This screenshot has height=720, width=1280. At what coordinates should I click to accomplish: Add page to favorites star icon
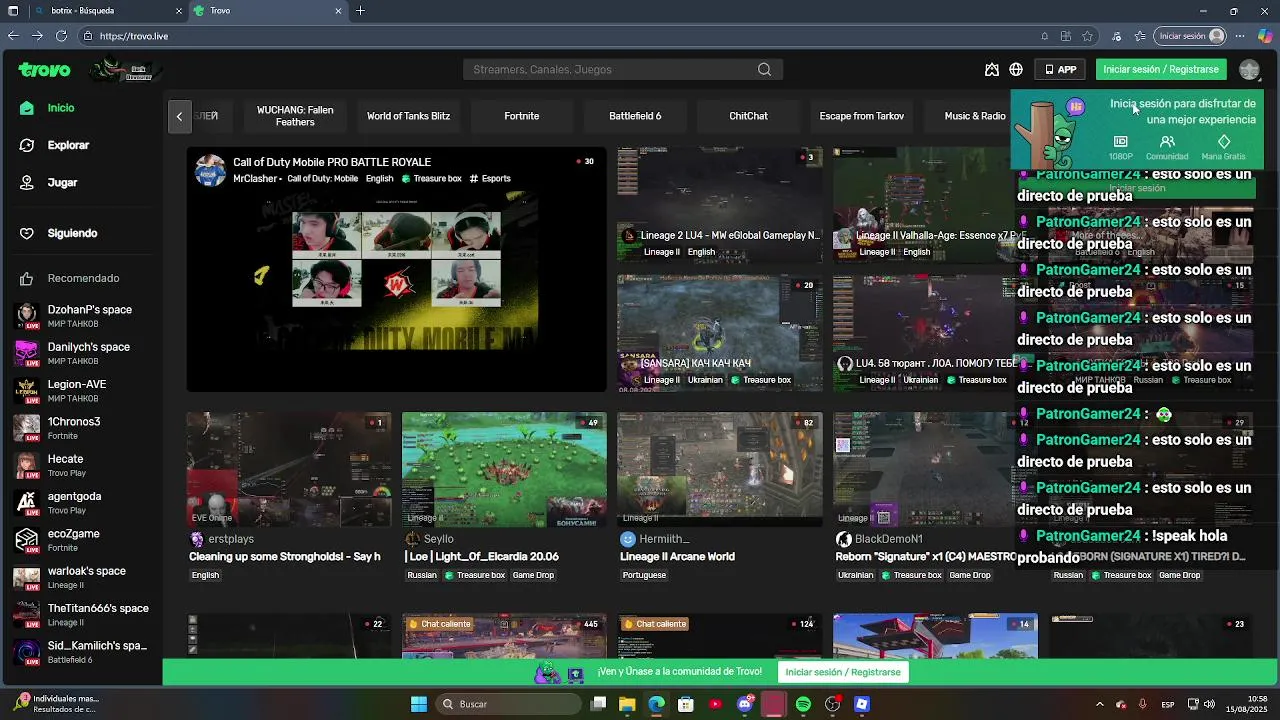tap(1087, 36)
